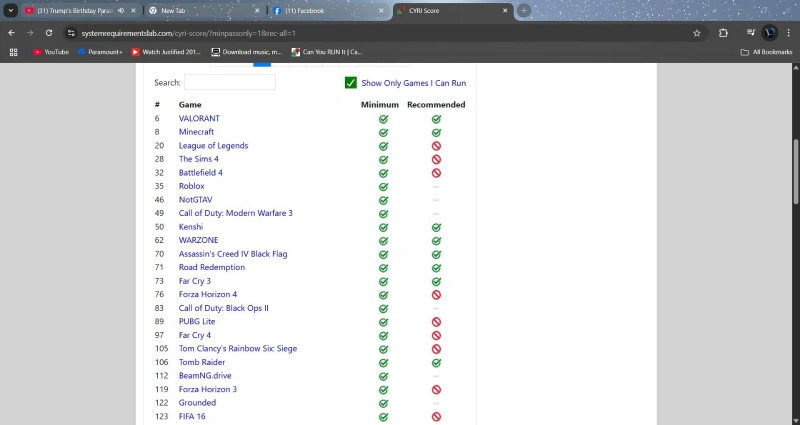800x425 pixels.
Task: Click Tomb Raider recommended pass icon
Action: click(x=436, y=363)
